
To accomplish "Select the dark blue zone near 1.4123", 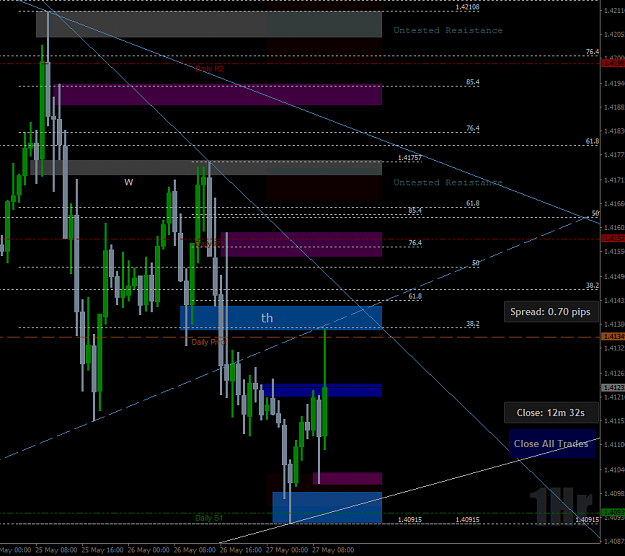I will click(x=321, y=390).
